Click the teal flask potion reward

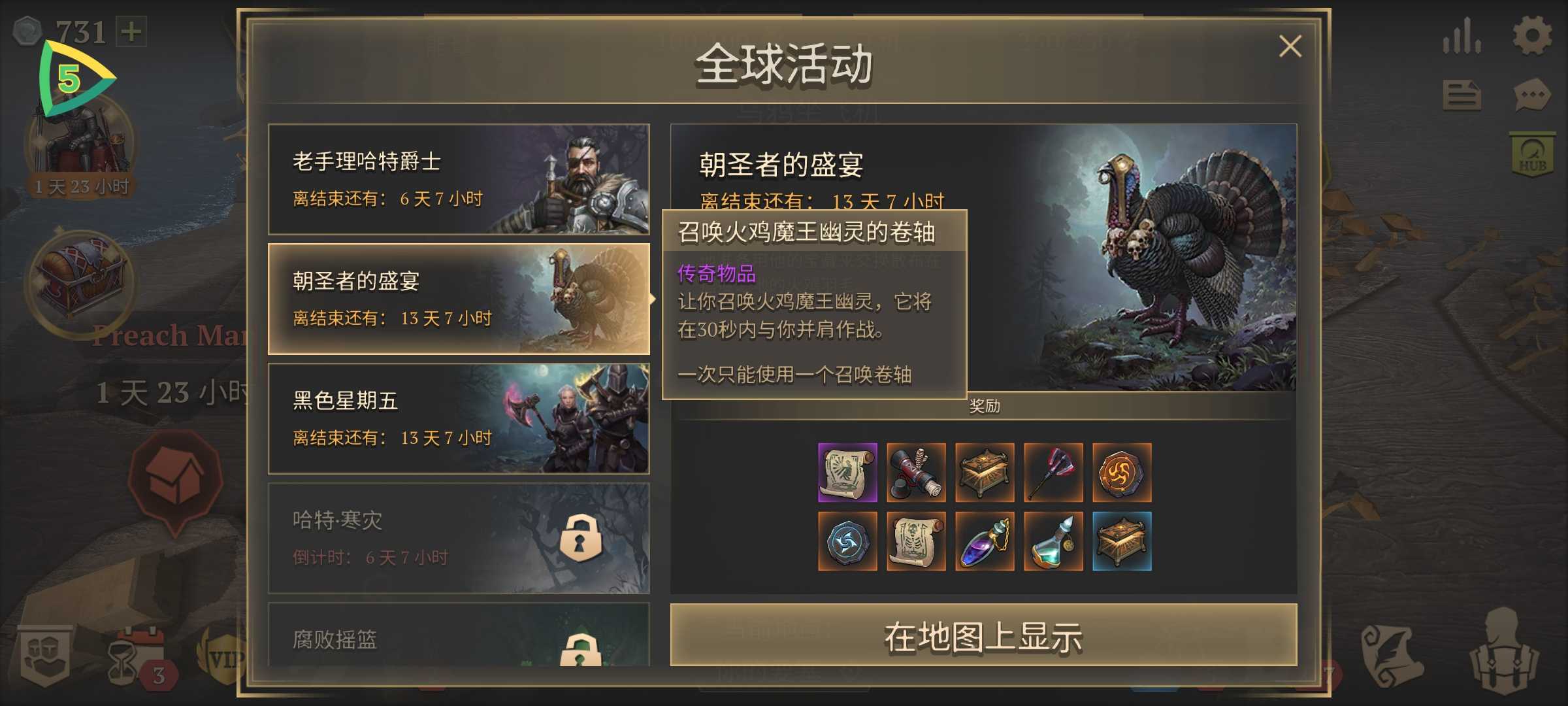pyautogui.click(x=1053, y=541)
